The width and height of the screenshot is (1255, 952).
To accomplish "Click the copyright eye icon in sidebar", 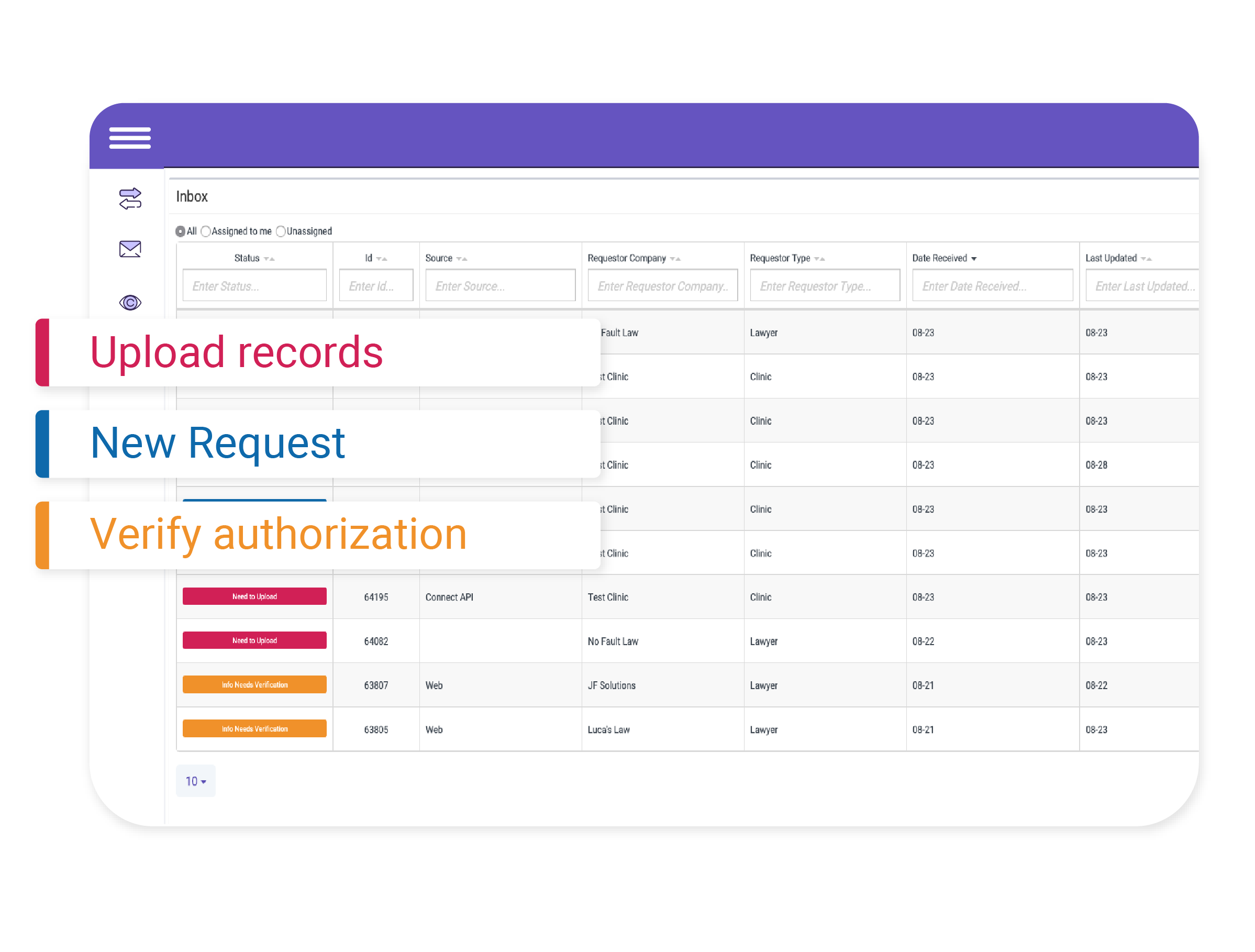I will click(129, 302).
